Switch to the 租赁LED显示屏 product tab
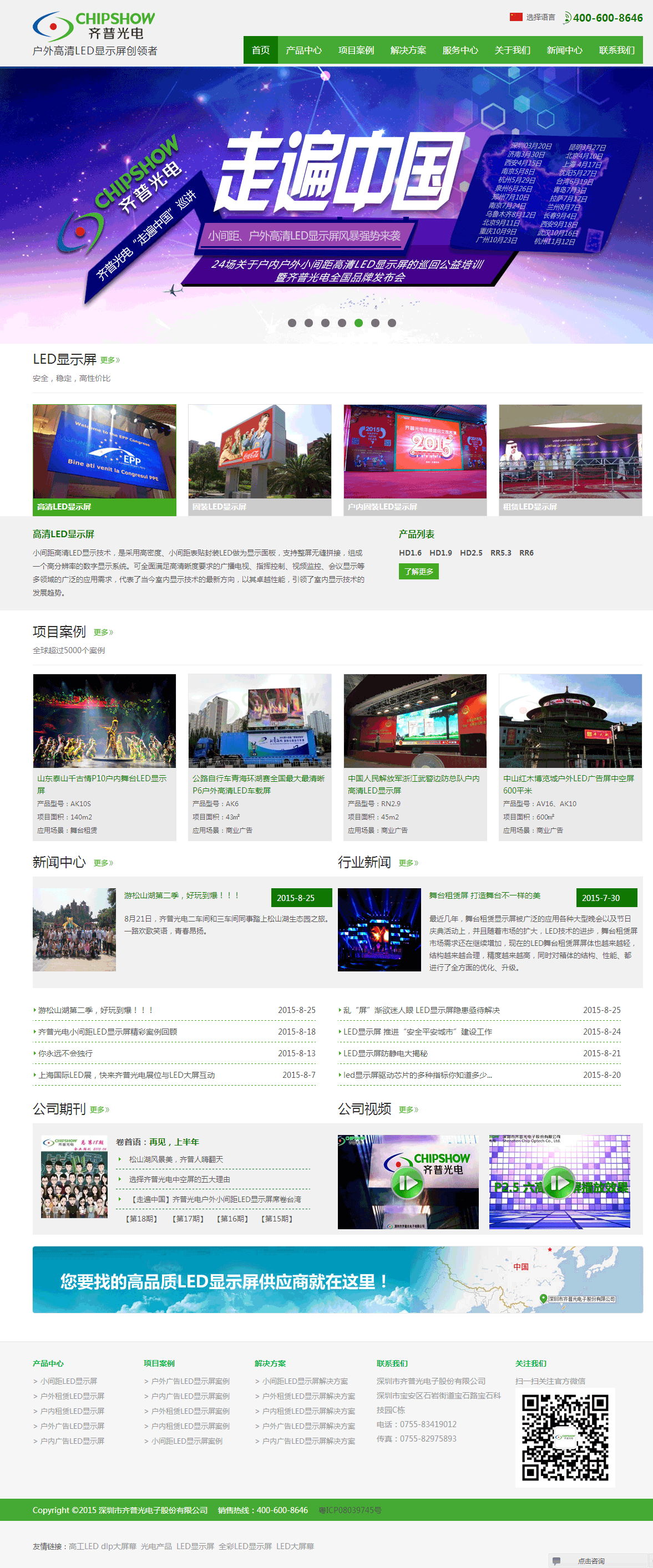Screen dimensions: 653x1568 point(570,460)
